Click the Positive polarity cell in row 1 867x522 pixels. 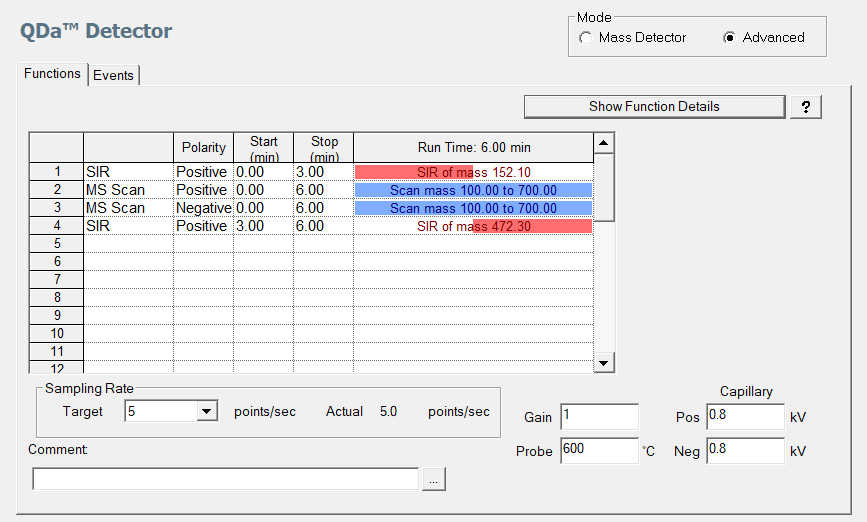pyautogui.click(x=203, y=172)
